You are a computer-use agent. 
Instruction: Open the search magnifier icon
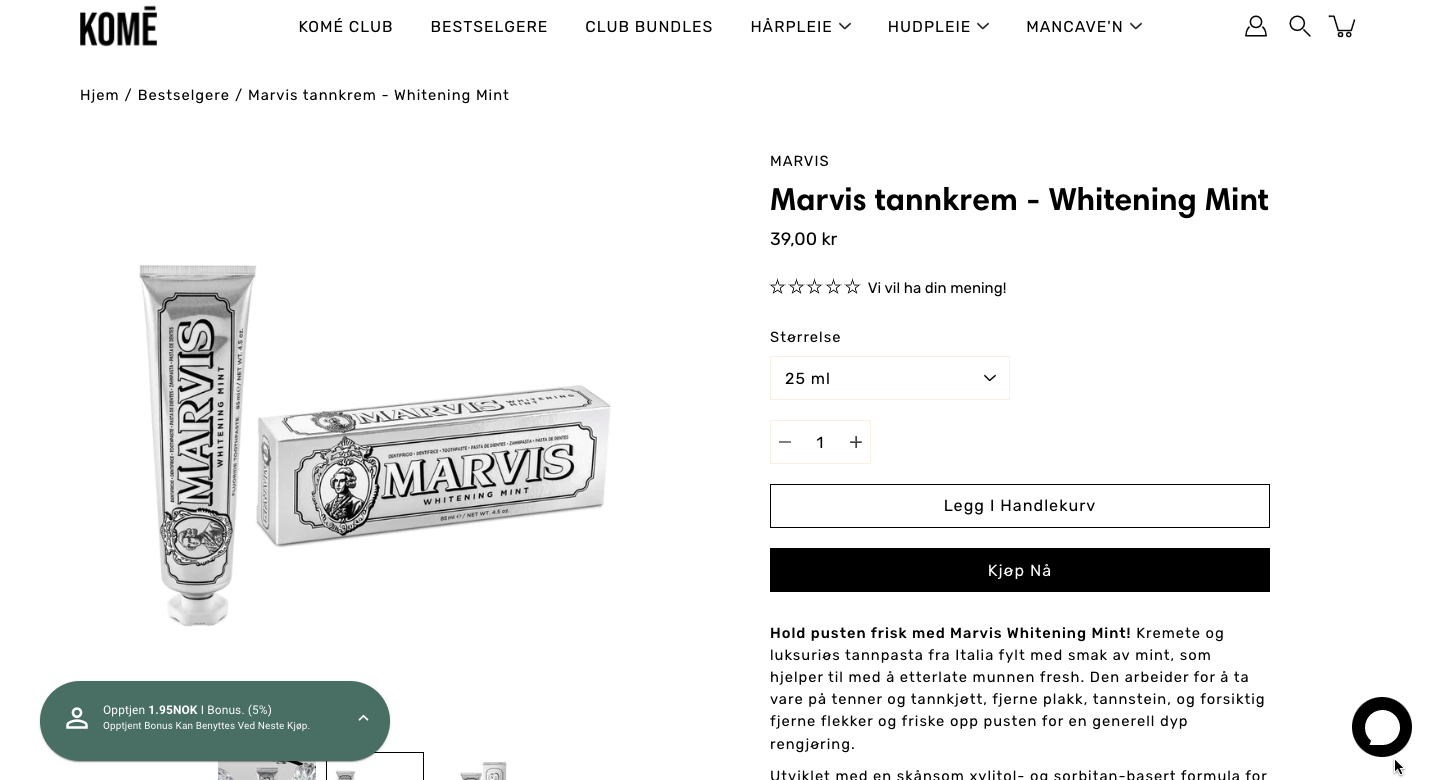1300,26
